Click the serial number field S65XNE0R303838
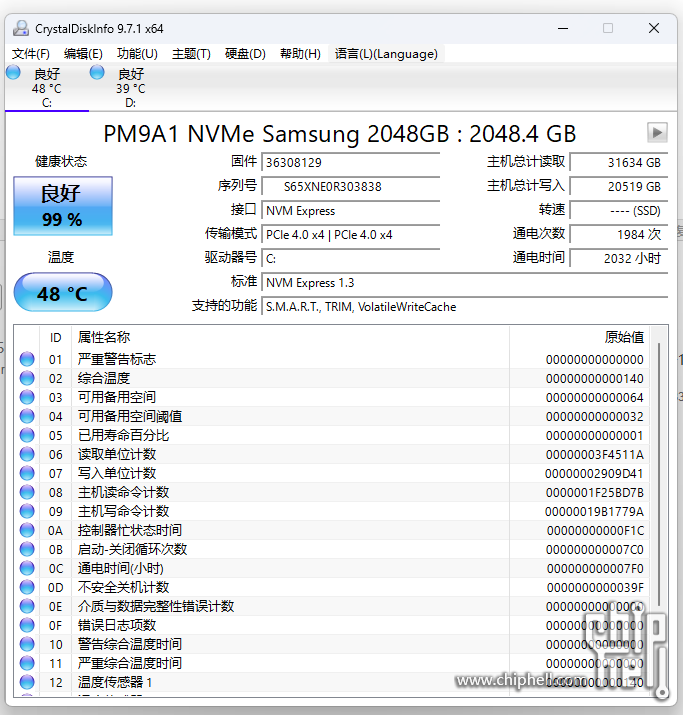This screenshot has width=683, height=715. 350,186
